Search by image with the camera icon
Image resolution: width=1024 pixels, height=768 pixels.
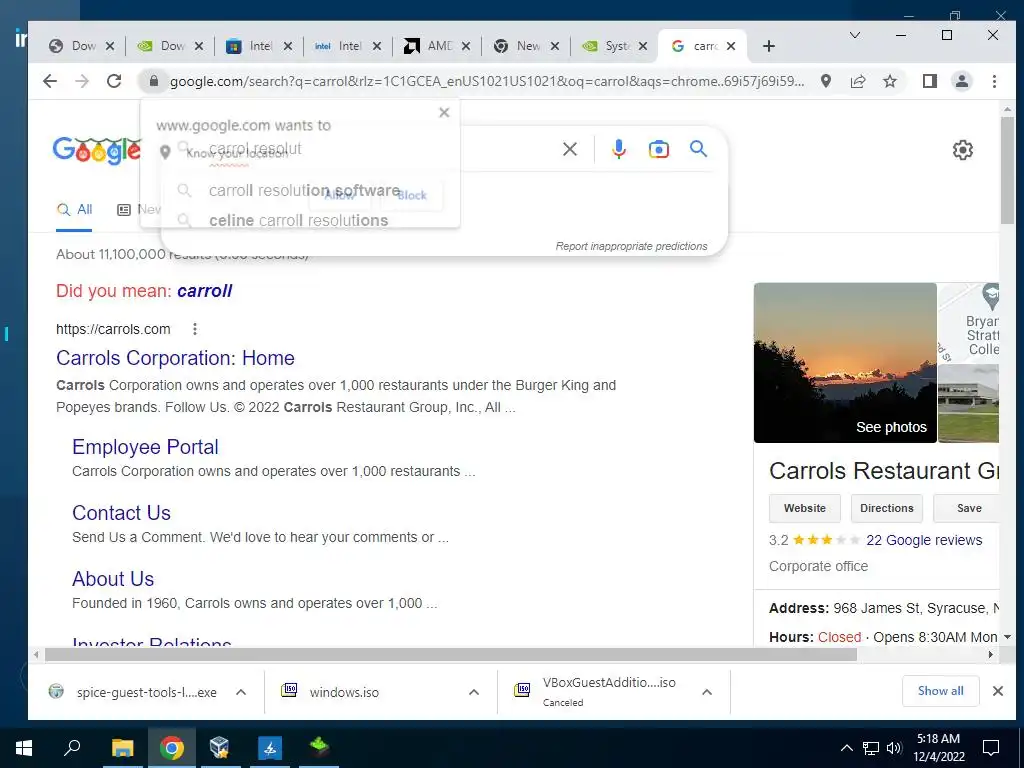[x=658, y=150]
